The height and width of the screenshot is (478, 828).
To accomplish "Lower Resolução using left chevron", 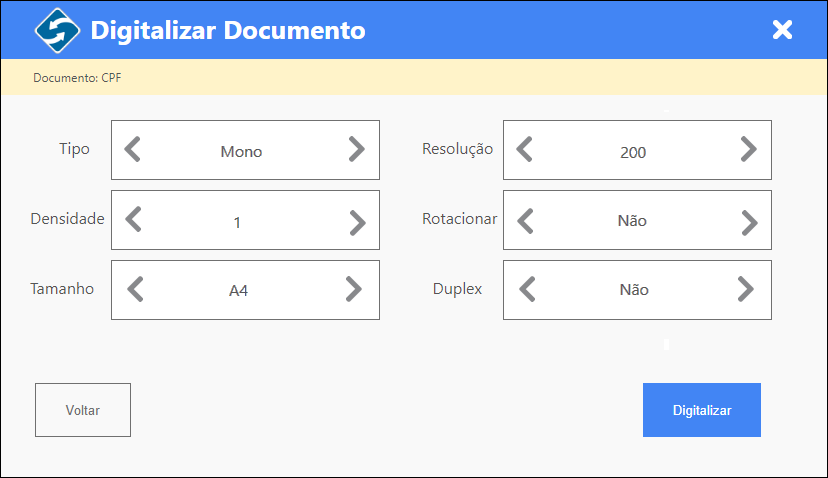I will [524, 149].
